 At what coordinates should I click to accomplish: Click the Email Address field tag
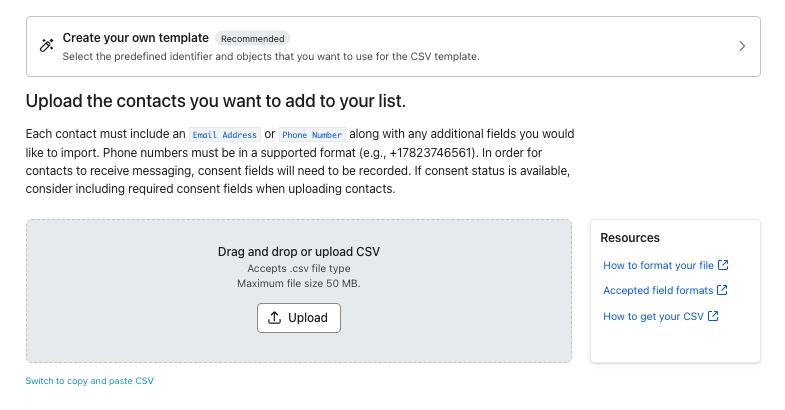tap(225, 134)
